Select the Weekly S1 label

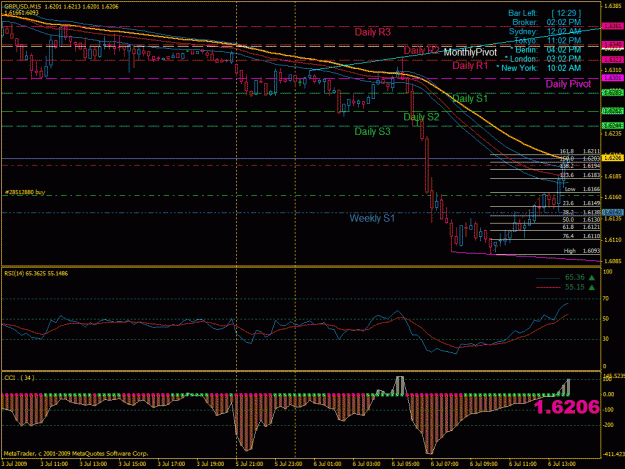coord(372,218)
